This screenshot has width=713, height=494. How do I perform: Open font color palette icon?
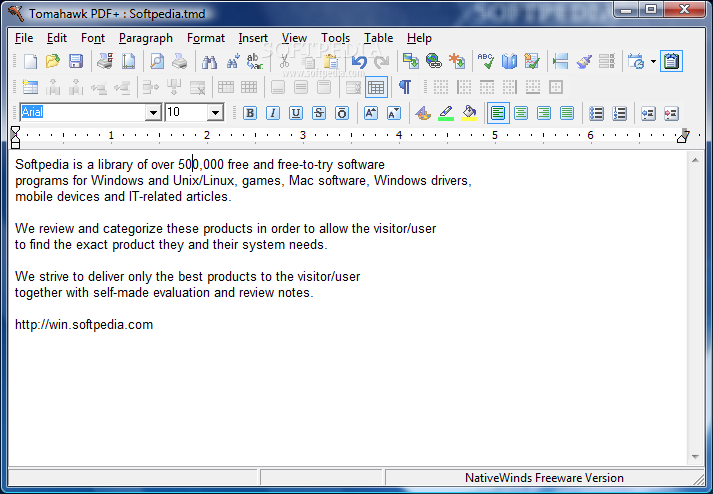[x=422, y=113]
